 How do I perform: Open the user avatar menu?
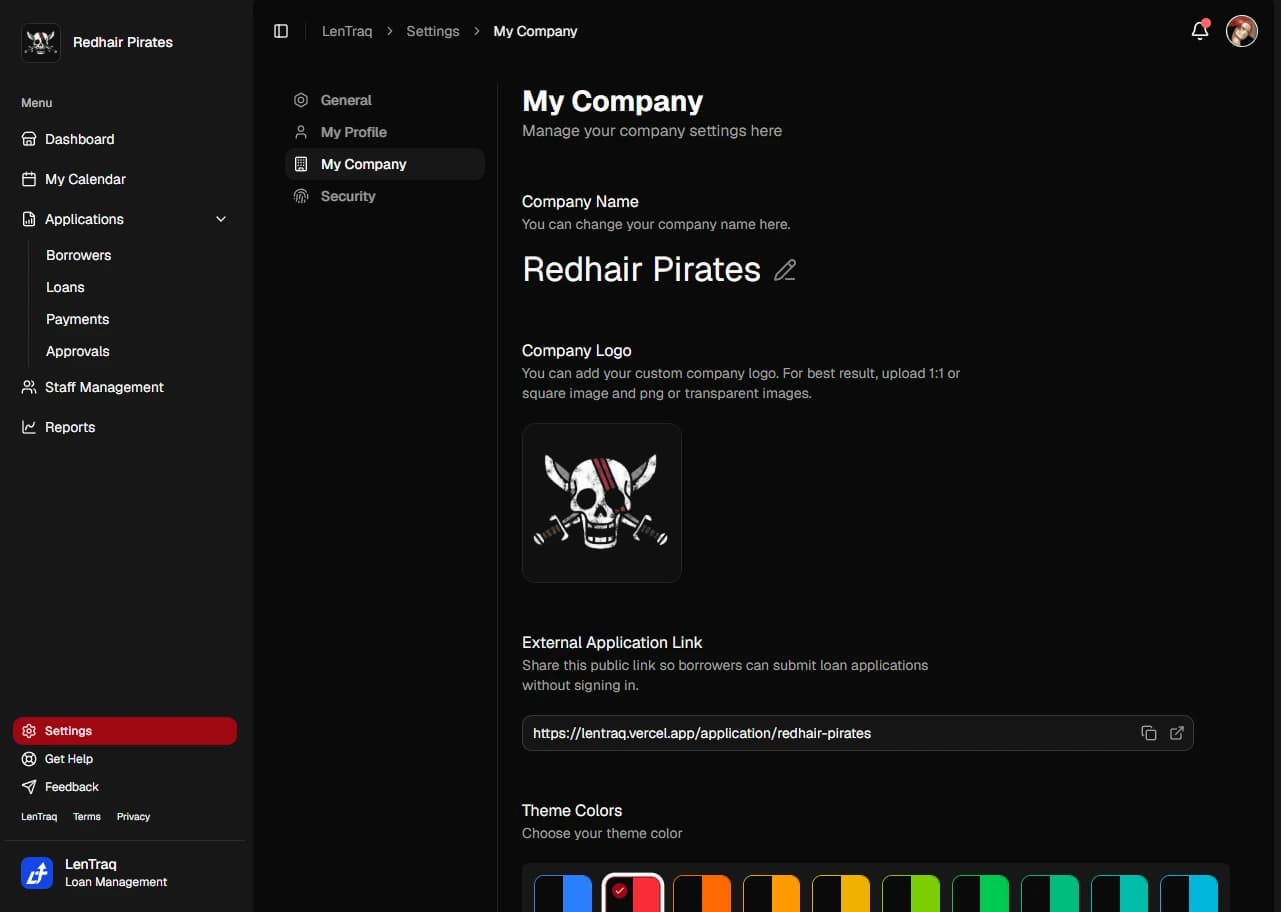click(1242, 31)
